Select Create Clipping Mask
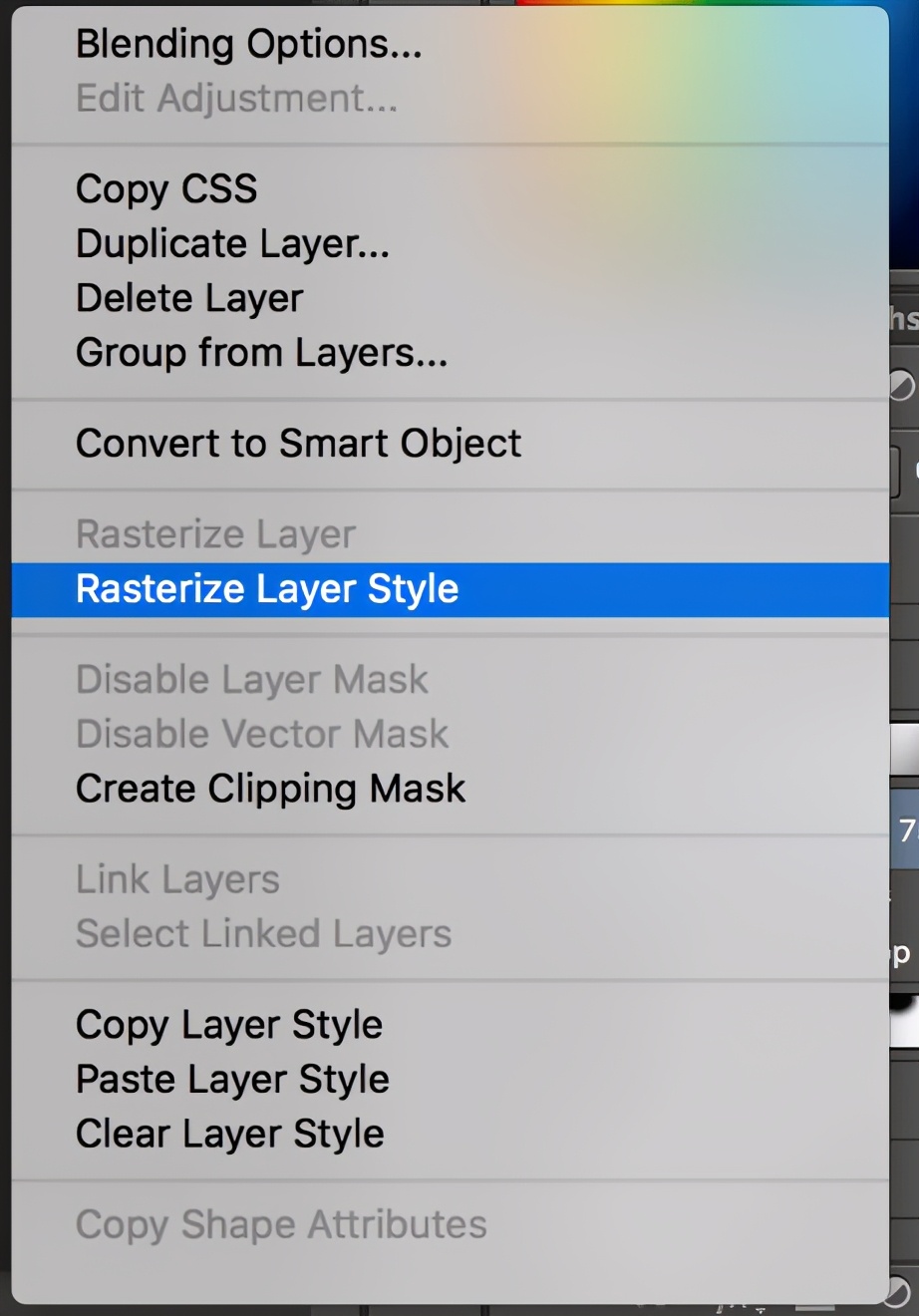This screenshot has width=919, height=1316. point(270,789)
